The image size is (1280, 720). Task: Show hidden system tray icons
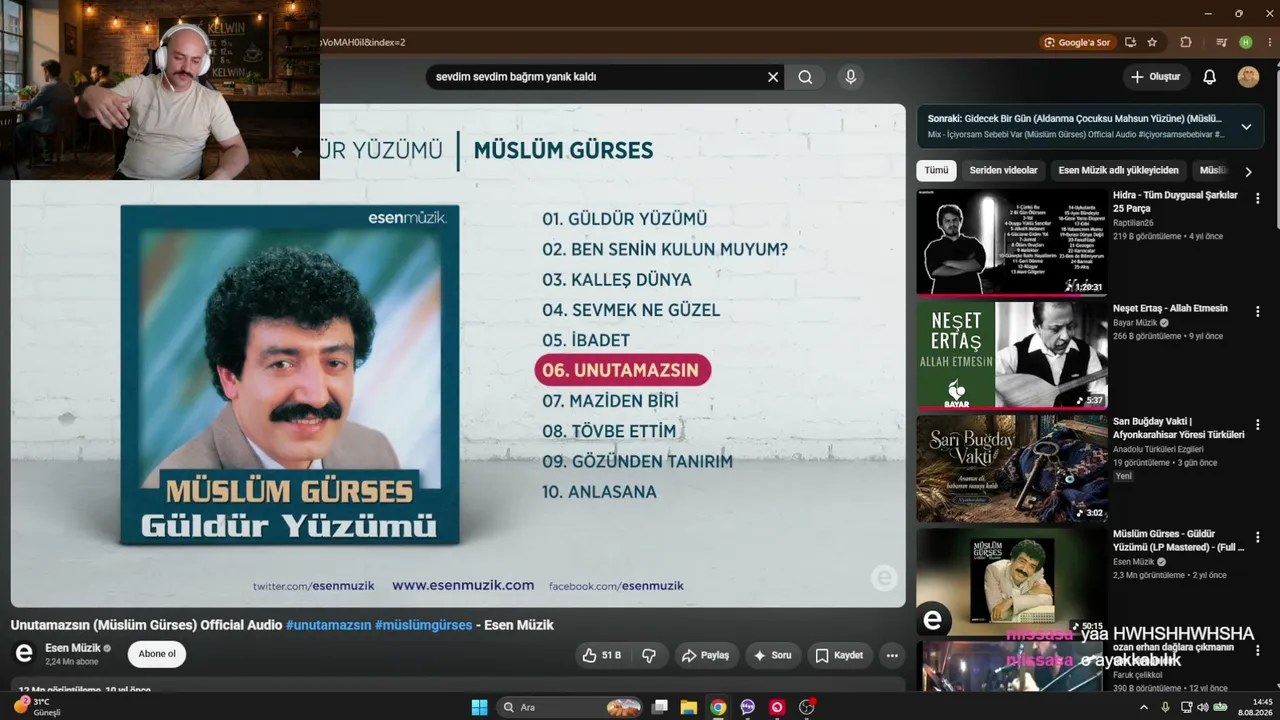pyautogui.click(x=1144, y=707)
